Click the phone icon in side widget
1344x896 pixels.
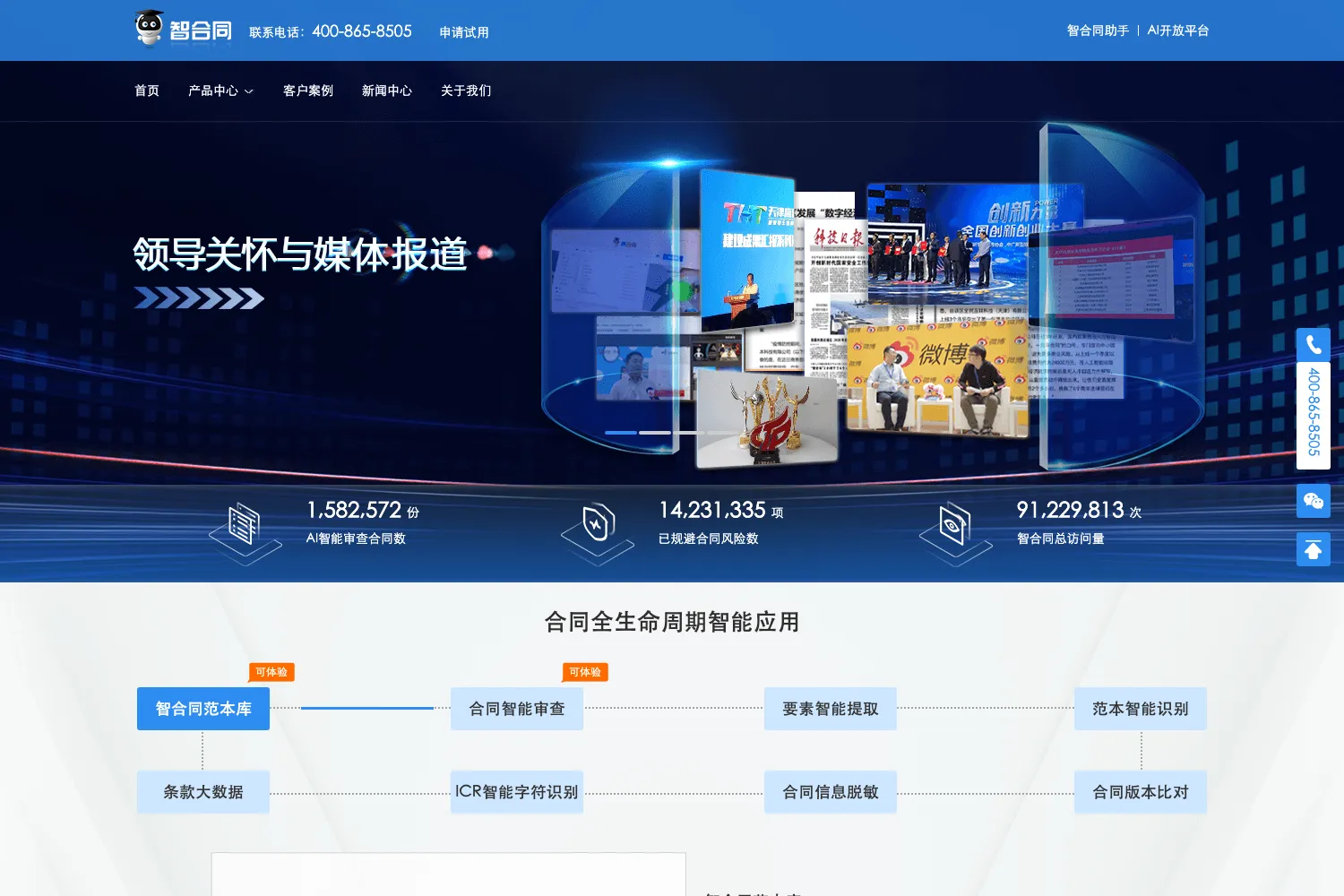[x=1314, y=345]
